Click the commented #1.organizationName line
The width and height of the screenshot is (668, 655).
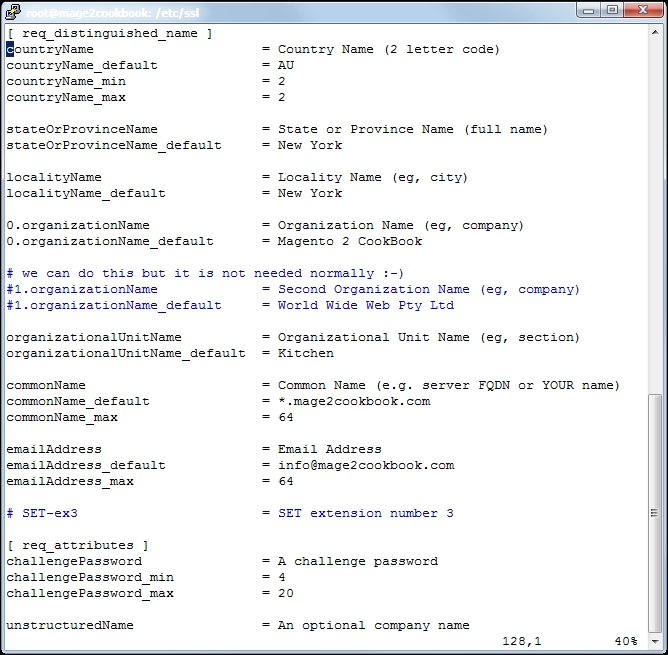pos(82,289)
